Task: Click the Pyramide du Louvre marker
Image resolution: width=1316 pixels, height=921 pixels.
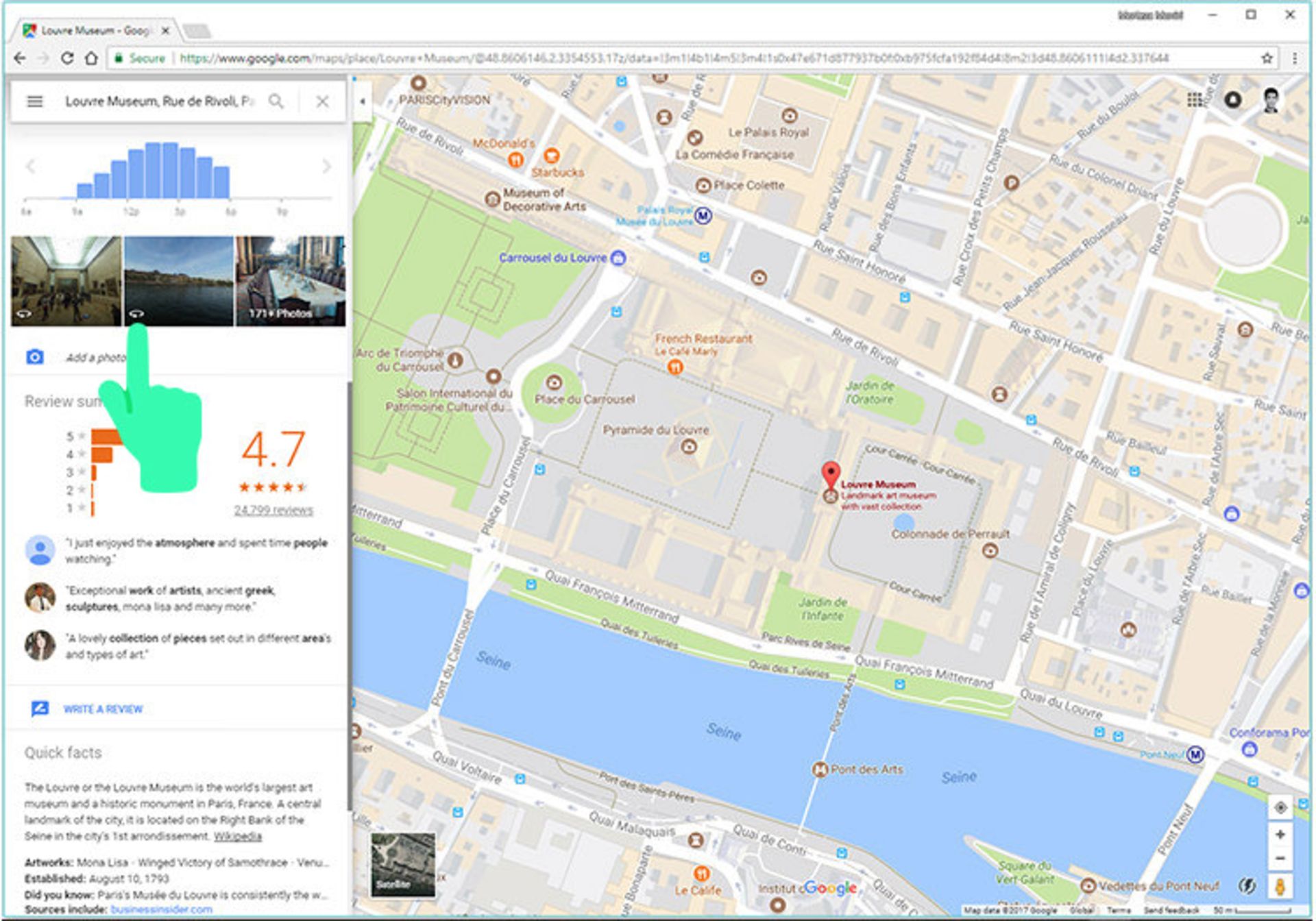Action: coord(689,447)
